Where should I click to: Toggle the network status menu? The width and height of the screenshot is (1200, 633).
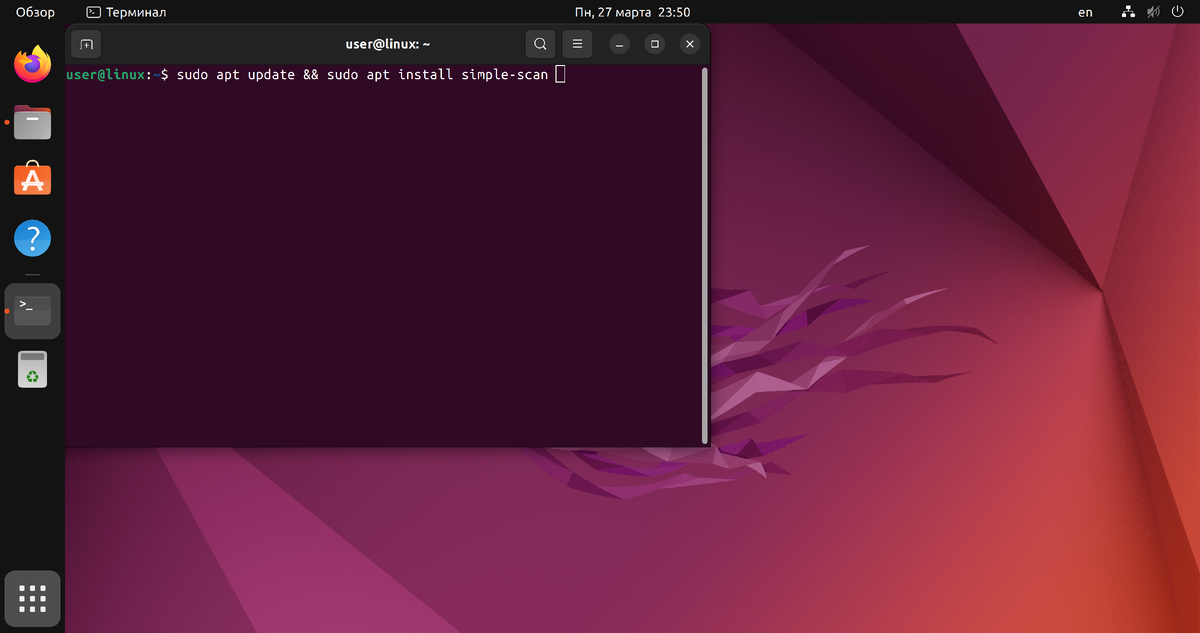(1128, 12)
